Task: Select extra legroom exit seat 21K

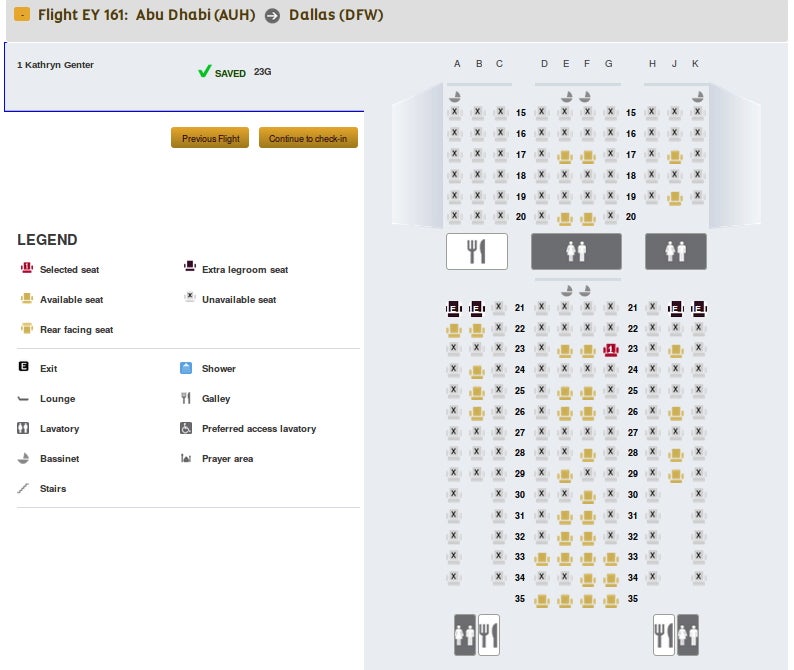Action: point(699,308)
